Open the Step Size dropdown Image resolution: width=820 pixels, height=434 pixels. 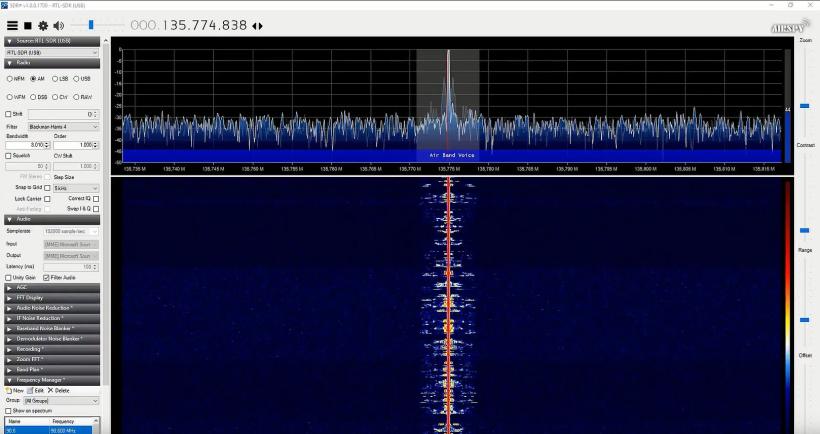coord(75,188)
